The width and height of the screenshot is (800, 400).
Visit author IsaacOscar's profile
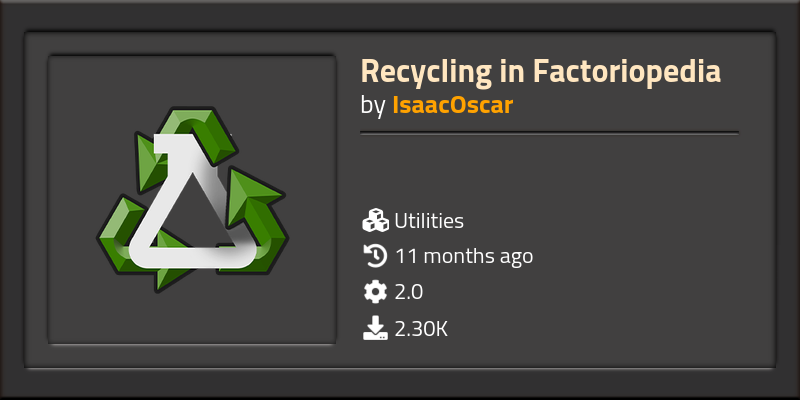point(453,105)
